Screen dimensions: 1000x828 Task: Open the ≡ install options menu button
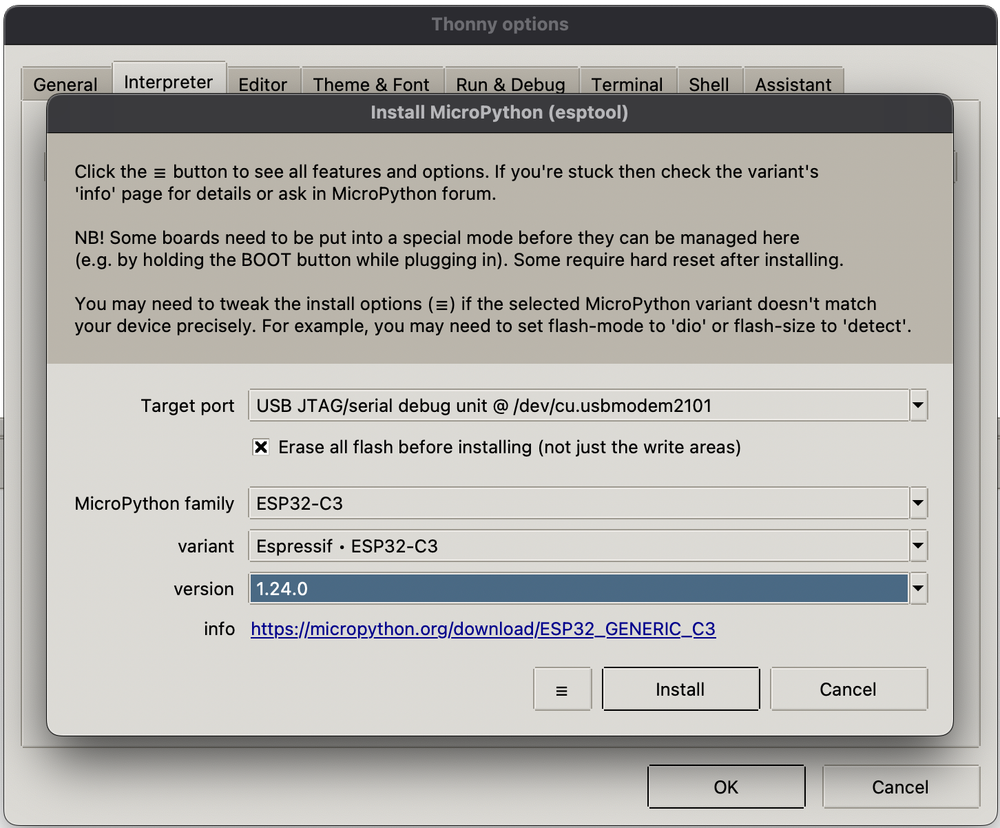point(561,689)
